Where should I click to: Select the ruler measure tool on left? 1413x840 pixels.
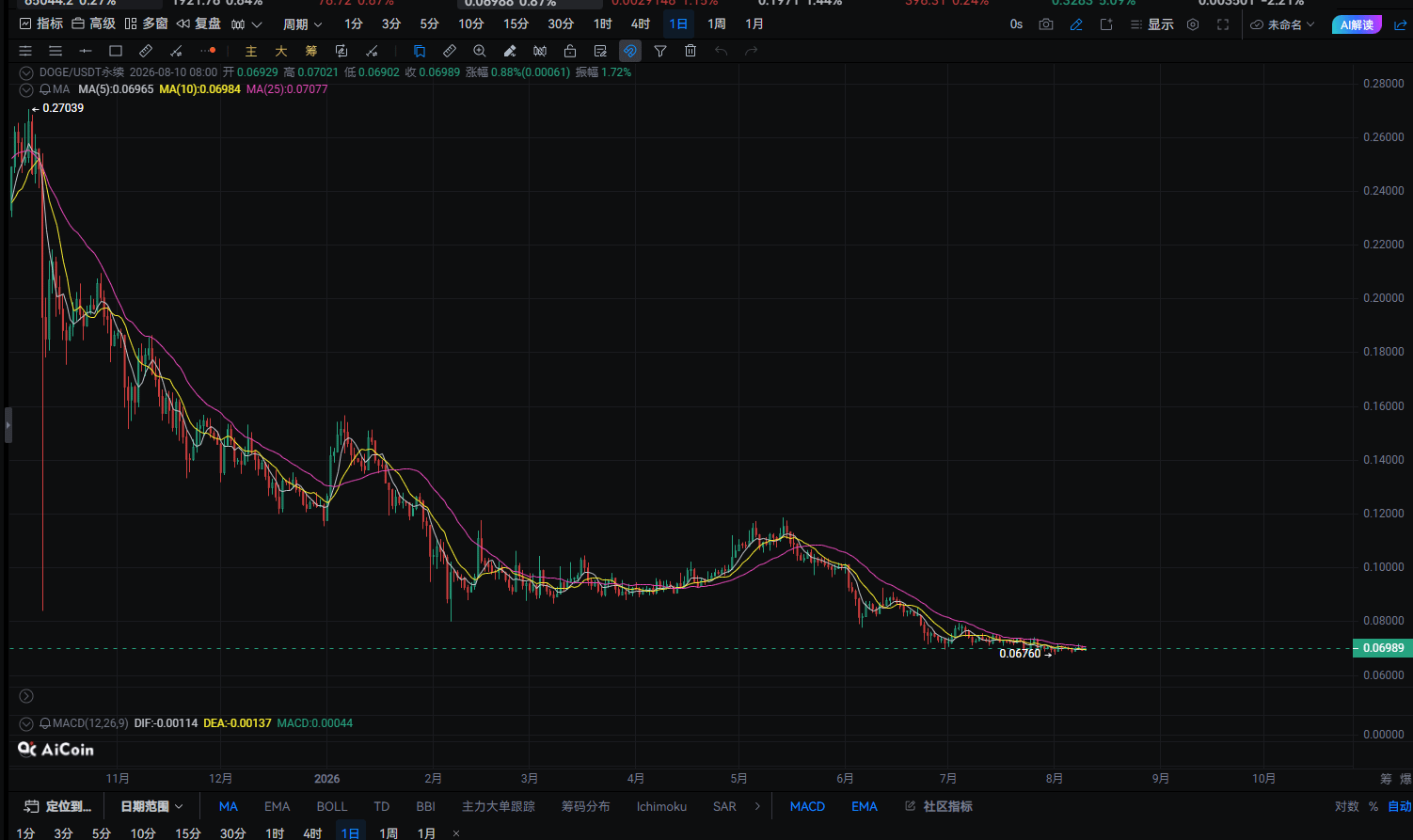(146, 51)
